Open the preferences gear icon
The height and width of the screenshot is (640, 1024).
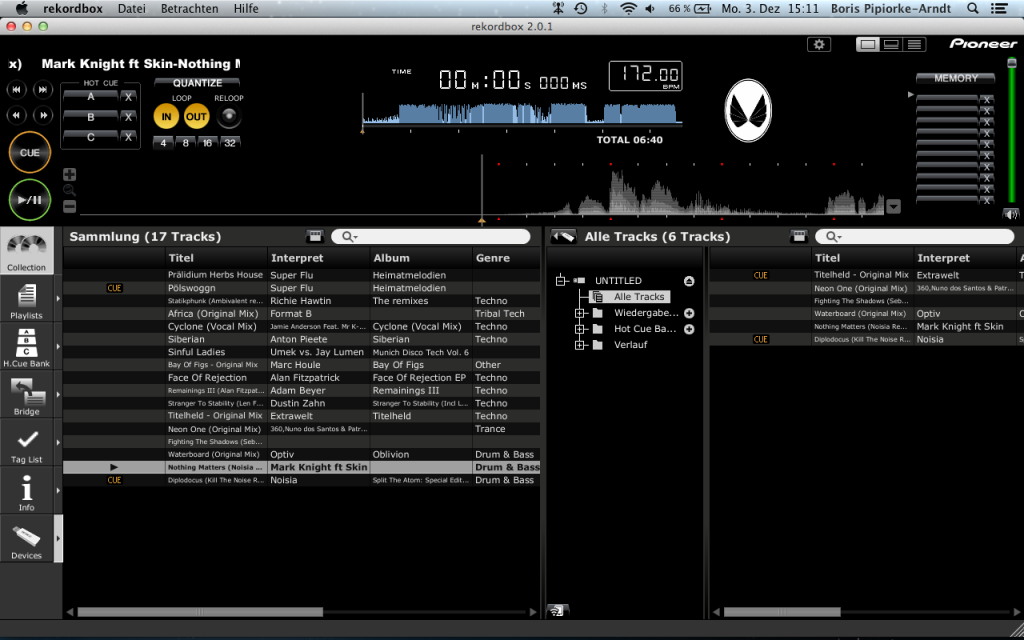pyautogui.click(x=820, y=44)
